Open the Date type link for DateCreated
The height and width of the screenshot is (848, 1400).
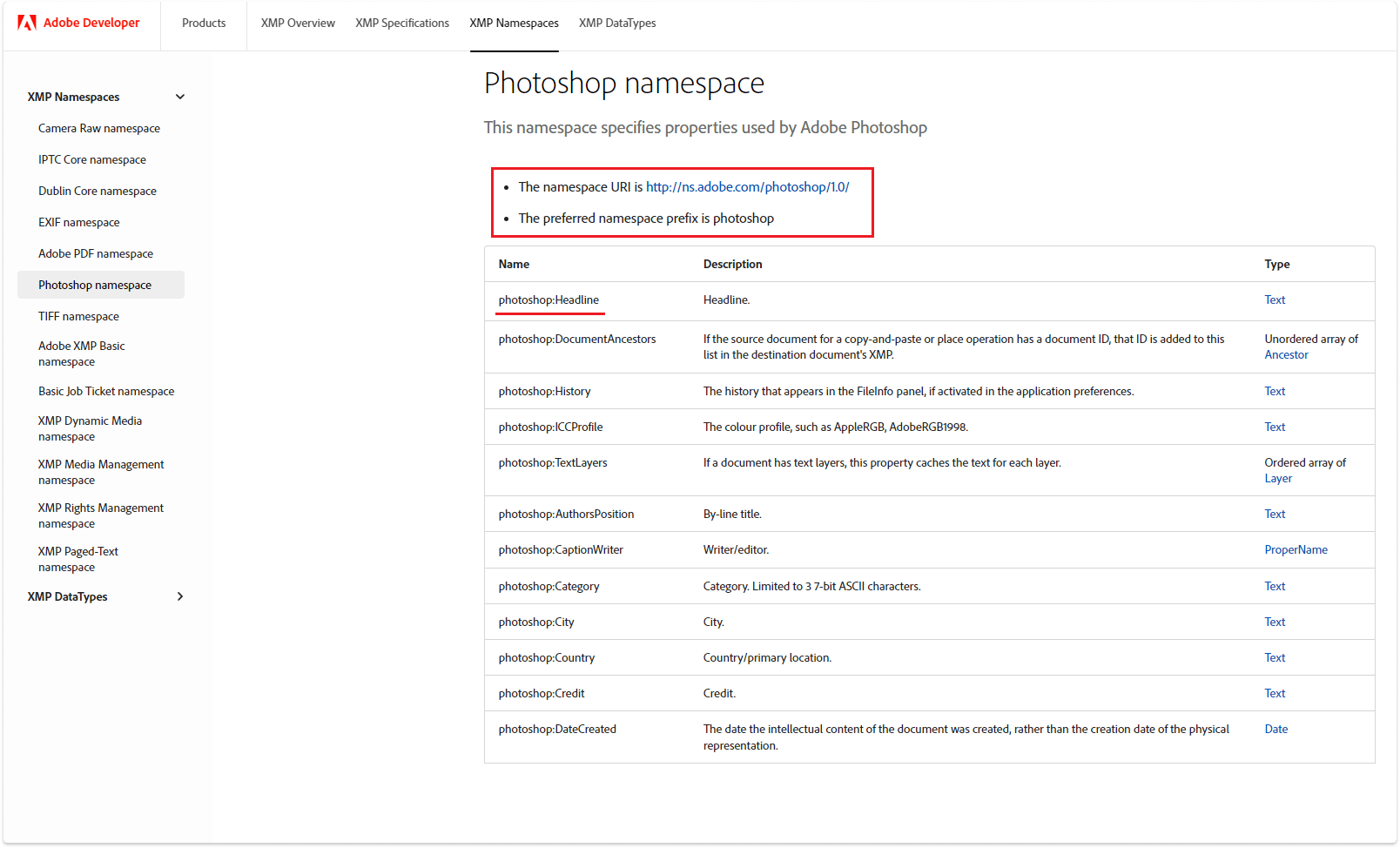[1275, 729]
